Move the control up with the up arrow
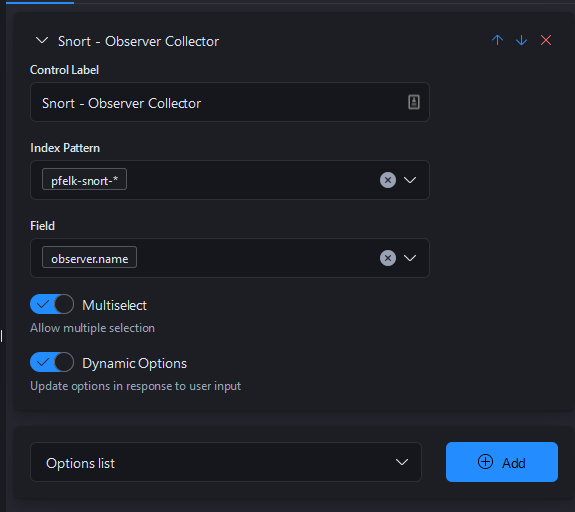The image size is (575, 512). tap(497, 40)
